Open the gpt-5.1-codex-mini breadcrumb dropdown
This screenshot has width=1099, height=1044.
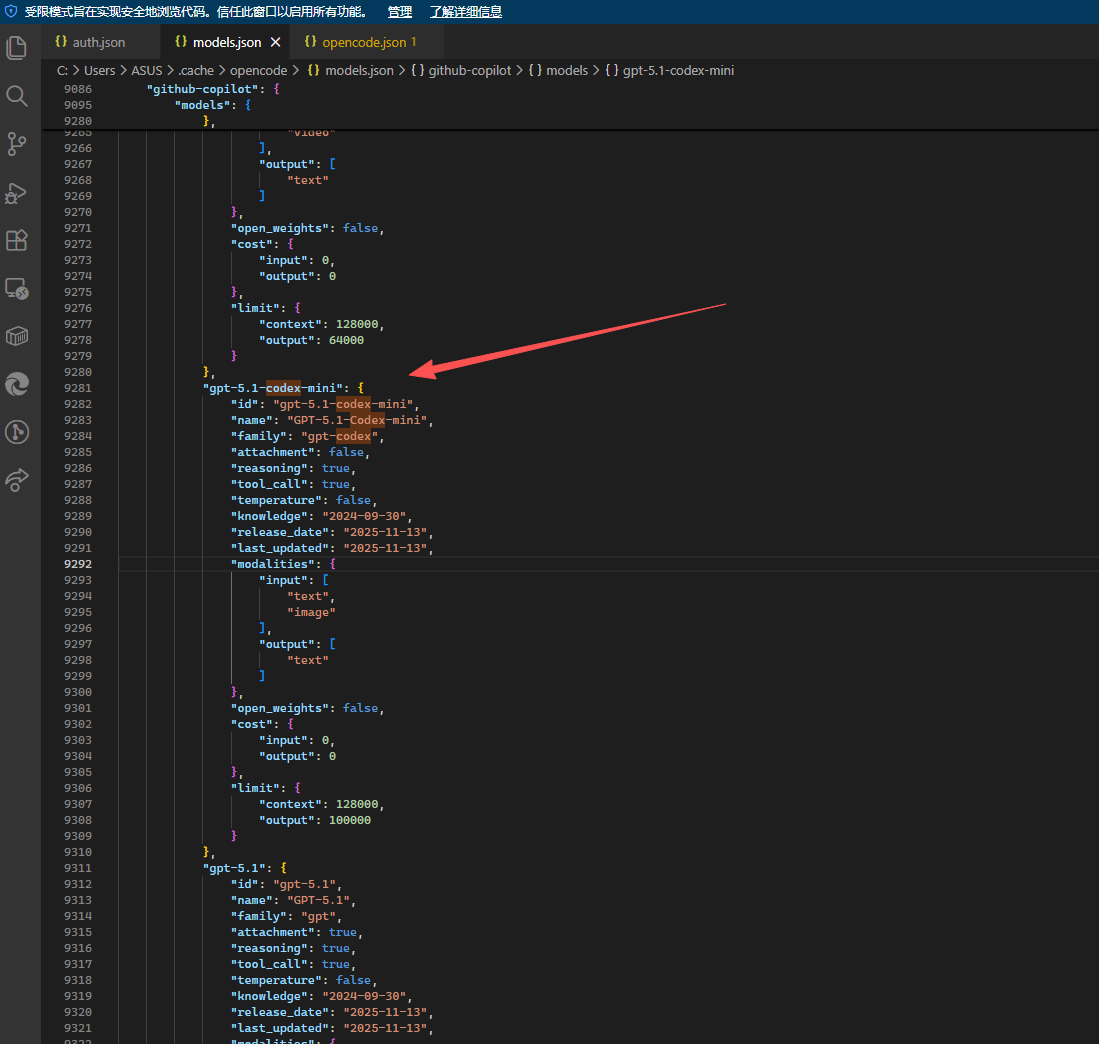point(678,71)
